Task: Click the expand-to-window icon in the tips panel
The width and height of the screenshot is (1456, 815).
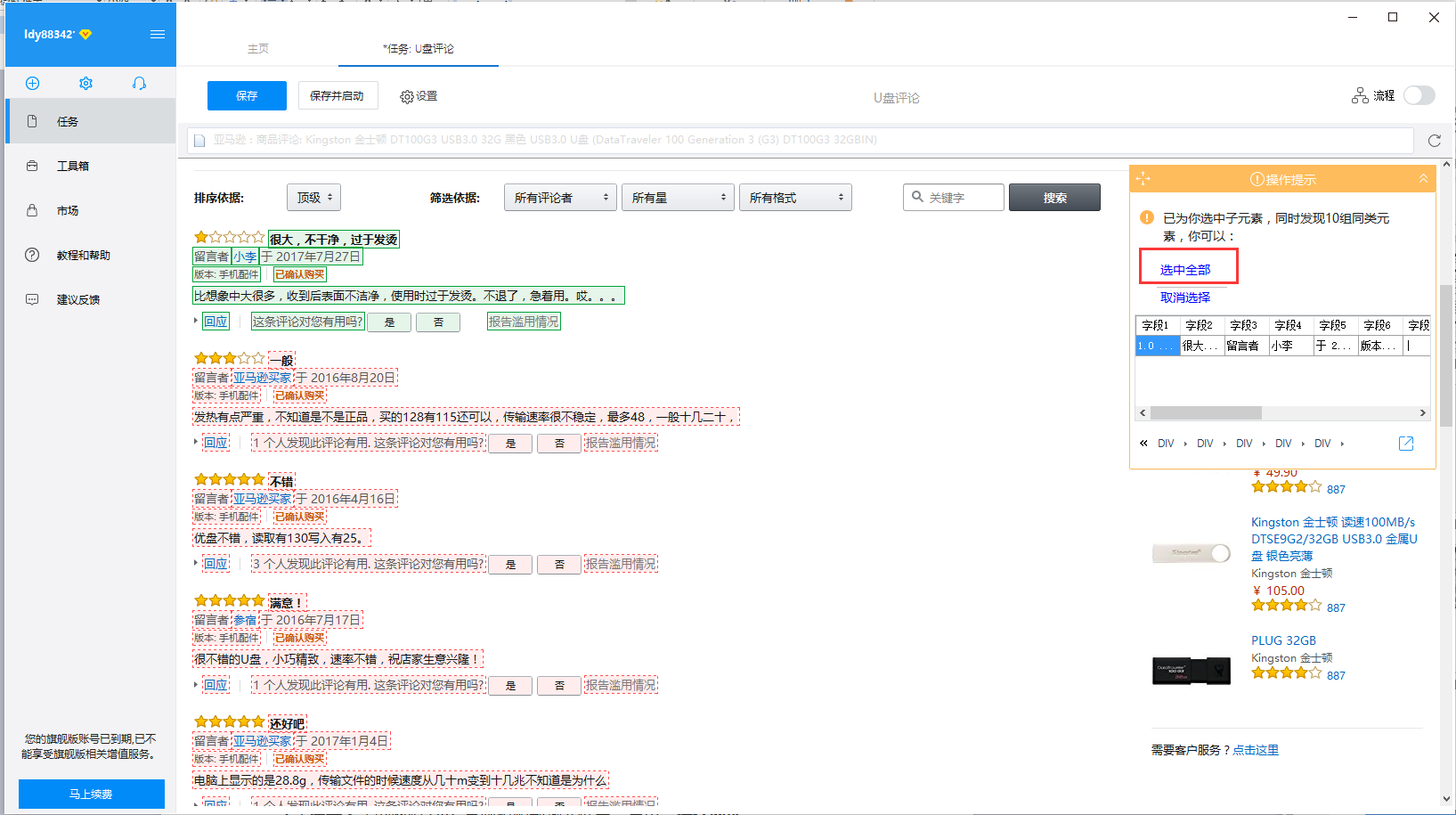Action: pyautogui.click(x=1406, y=444)
